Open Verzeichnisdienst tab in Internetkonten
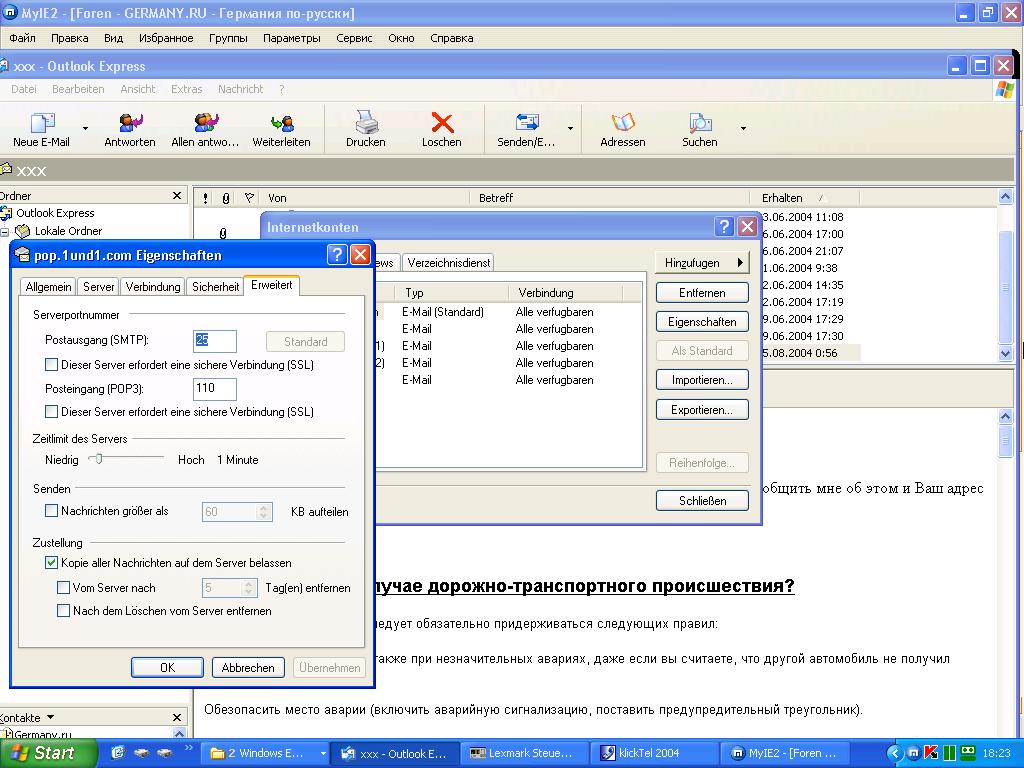 pos(449,263)
